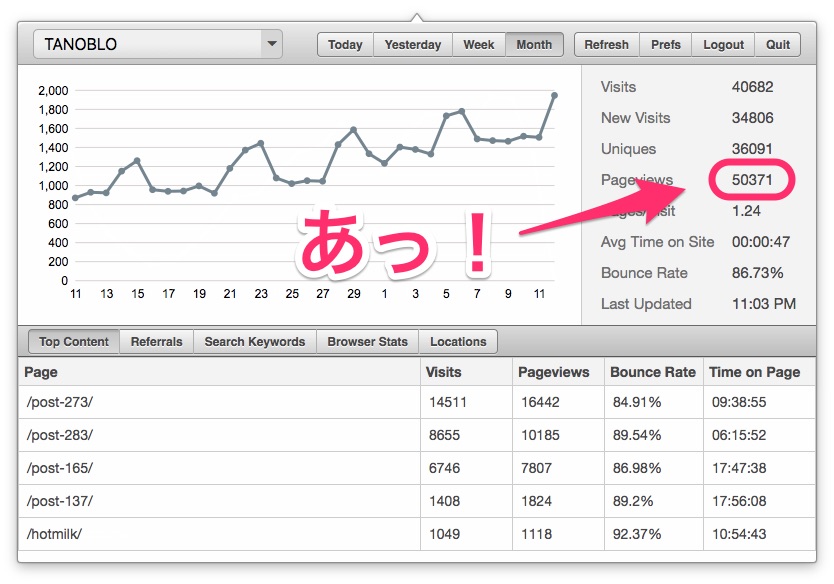Screen dimensions: 834x584
Task: Select the /hotmilk/ page row
Action: [417, 534]
